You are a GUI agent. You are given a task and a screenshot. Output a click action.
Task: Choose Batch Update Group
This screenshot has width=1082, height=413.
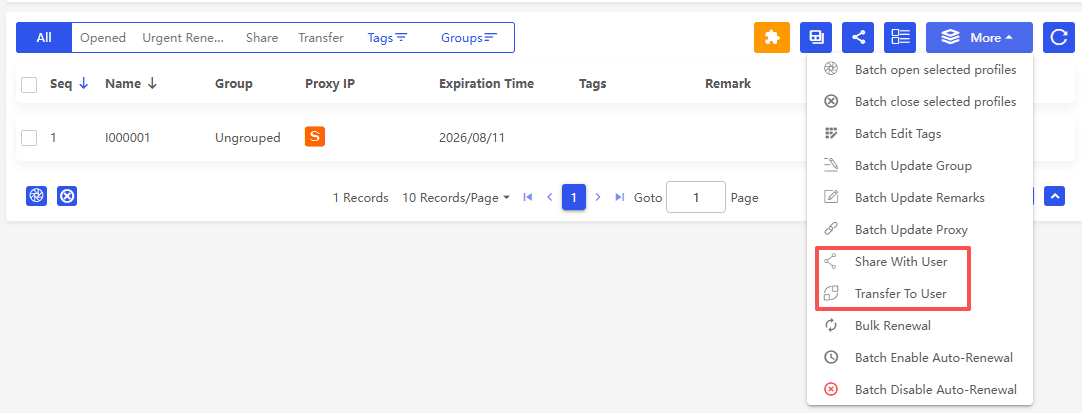(x=920, y=165)
